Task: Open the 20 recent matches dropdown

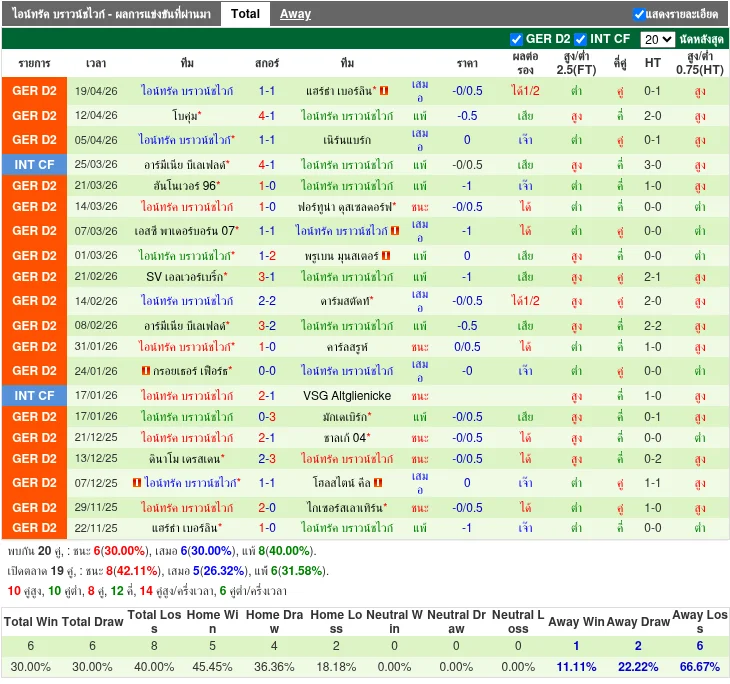Action: (657, 39)
